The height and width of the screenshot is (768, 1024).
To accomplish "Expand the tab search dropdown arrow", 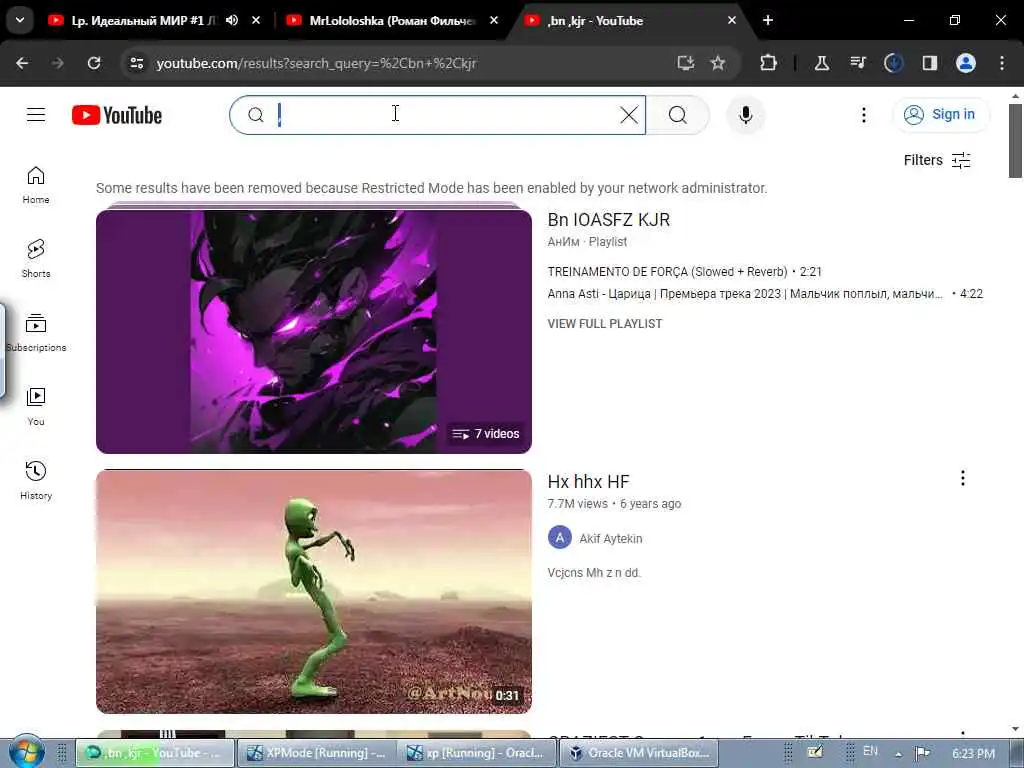I will (x=20, y=20).
